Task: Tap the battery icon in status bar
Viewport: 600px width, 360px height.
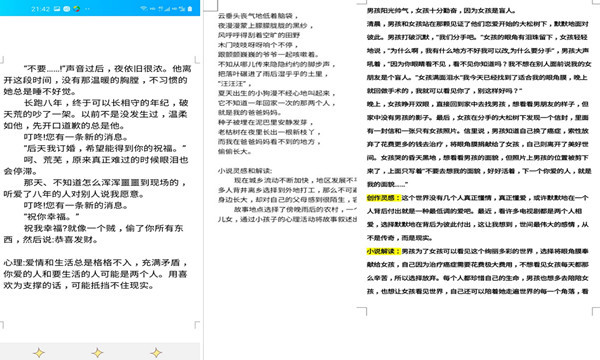Action: 190,9
